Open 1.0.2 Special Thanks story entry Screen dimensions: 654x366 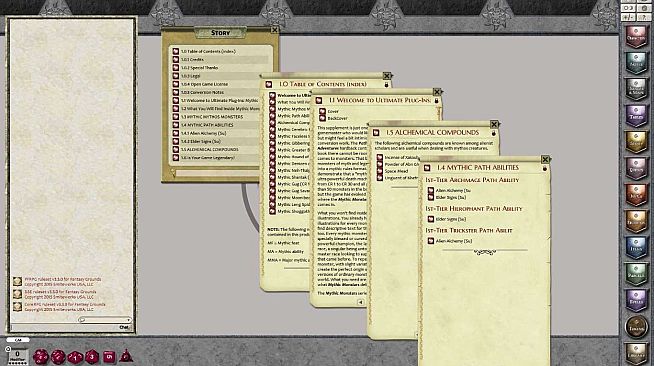pos(199,68)
